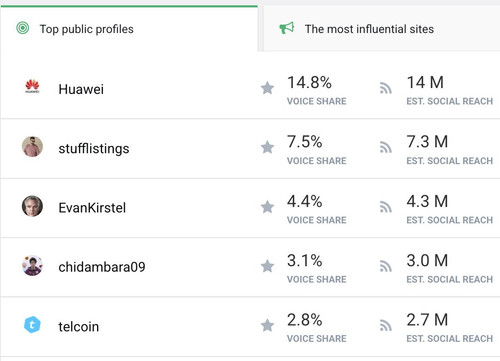Click the telcoin logo thumbnail
500x361 pixels.
coord(32,325)
